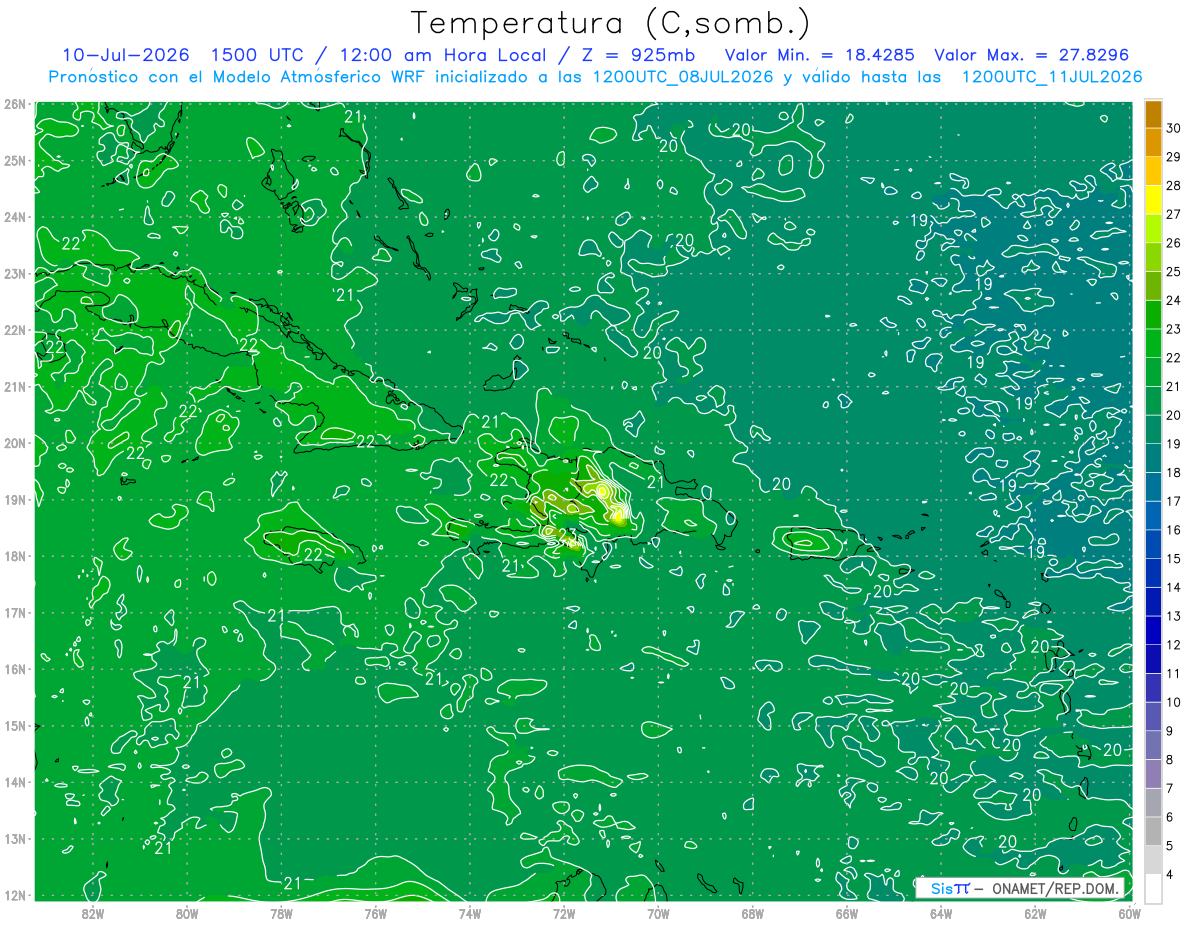Click the 'Sis' logo text
Viewport: 1200px width, 927px height.
941,888
